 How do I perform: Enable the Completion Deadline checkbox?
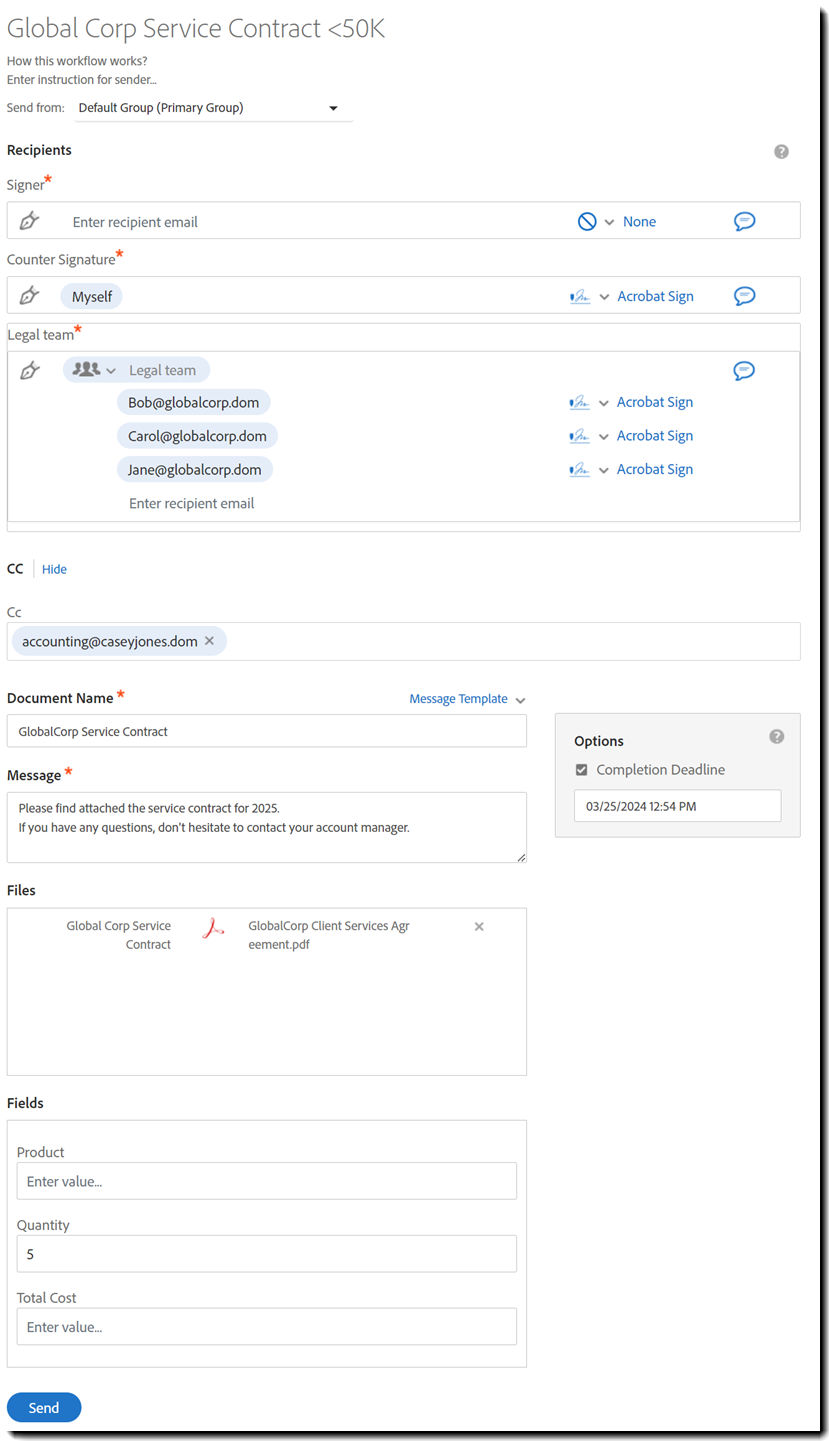coord(581,770)
